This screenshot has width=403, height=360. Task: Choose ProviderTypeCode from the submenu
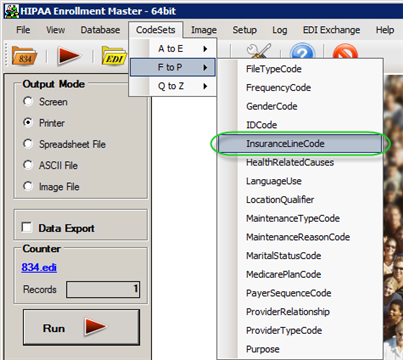pos(300,330)
